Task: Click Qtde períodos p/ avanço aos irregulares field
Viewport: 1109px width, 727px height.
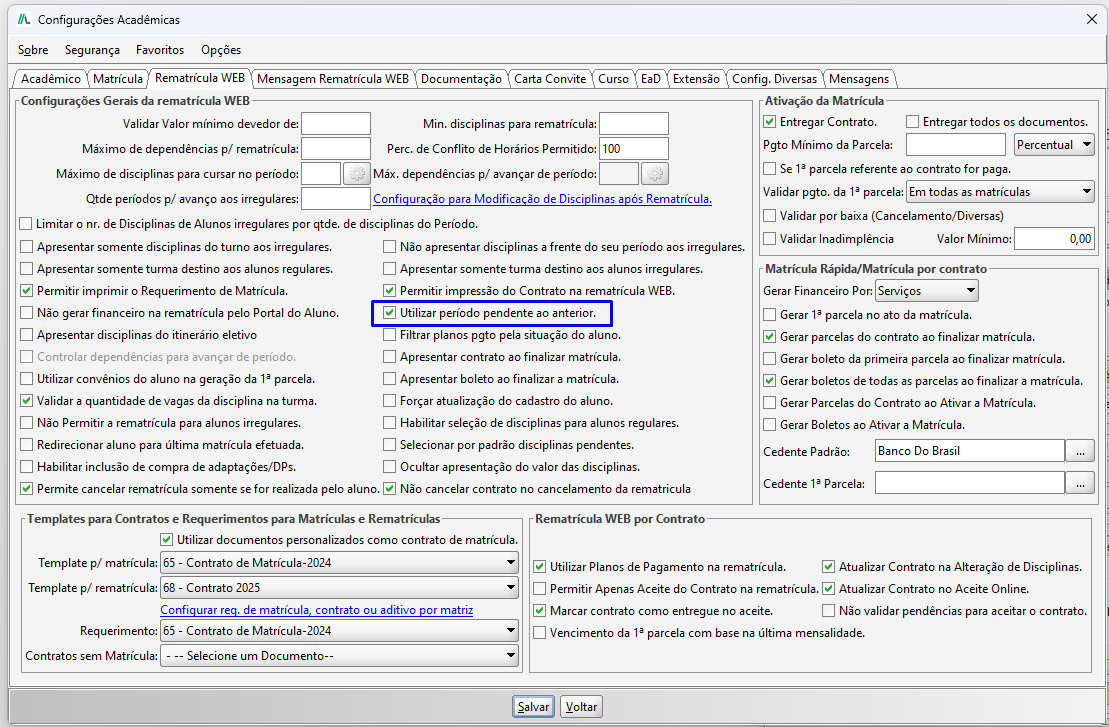Action: tap(335, 199)
